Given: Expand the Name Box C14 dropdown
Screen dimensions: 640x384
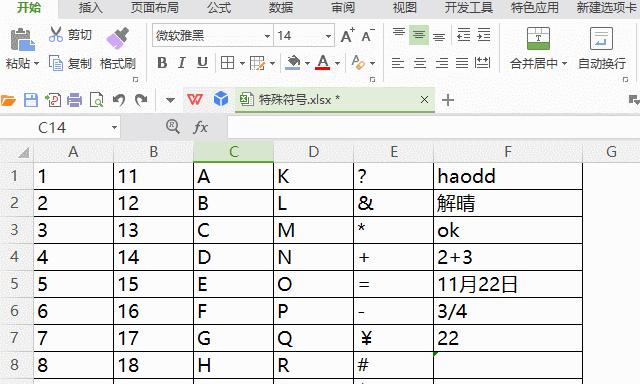Looking at the screenshot, I should pyautogui.click(x=114, y=128).
